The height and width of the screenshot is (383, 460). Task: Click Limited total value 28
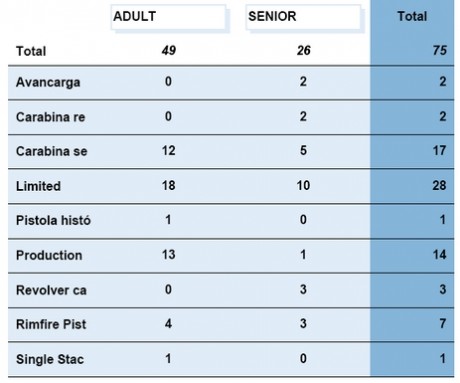[439, 185]
